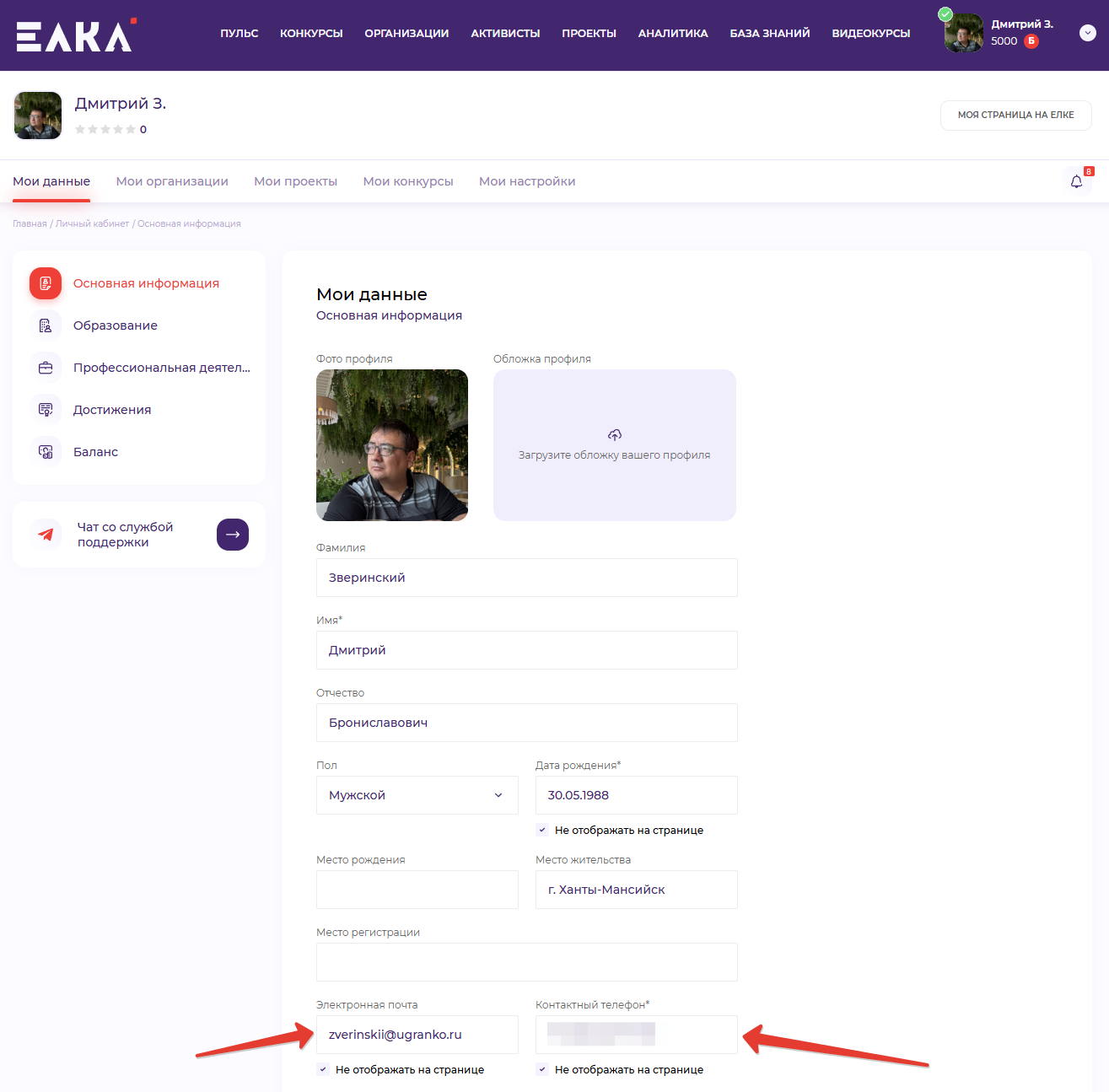Expand the Пол gender dropdown
The width and height of the screenshot is (1109, 1092).
417,795
